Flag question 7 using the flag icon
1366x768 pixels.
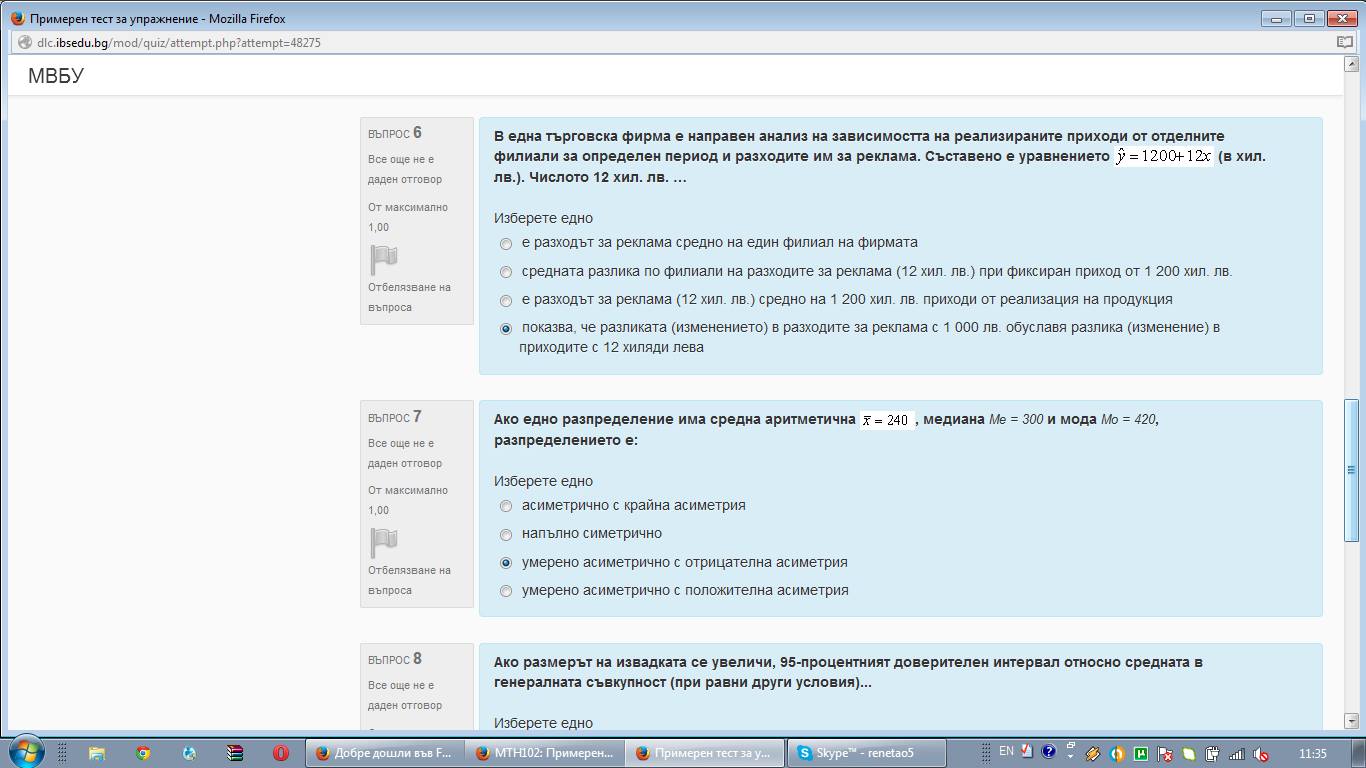[x=384, y=543]
